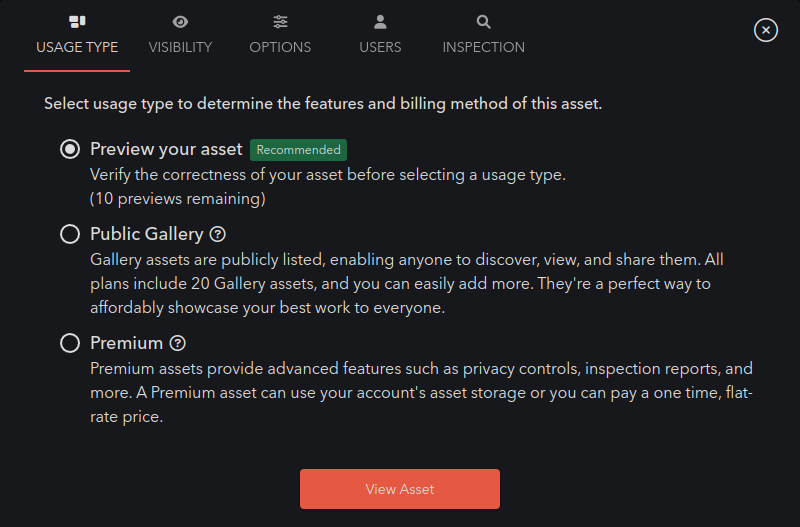Click the Visibility eye icon
The height and width of the screenshot is (527, 800).
180,22
